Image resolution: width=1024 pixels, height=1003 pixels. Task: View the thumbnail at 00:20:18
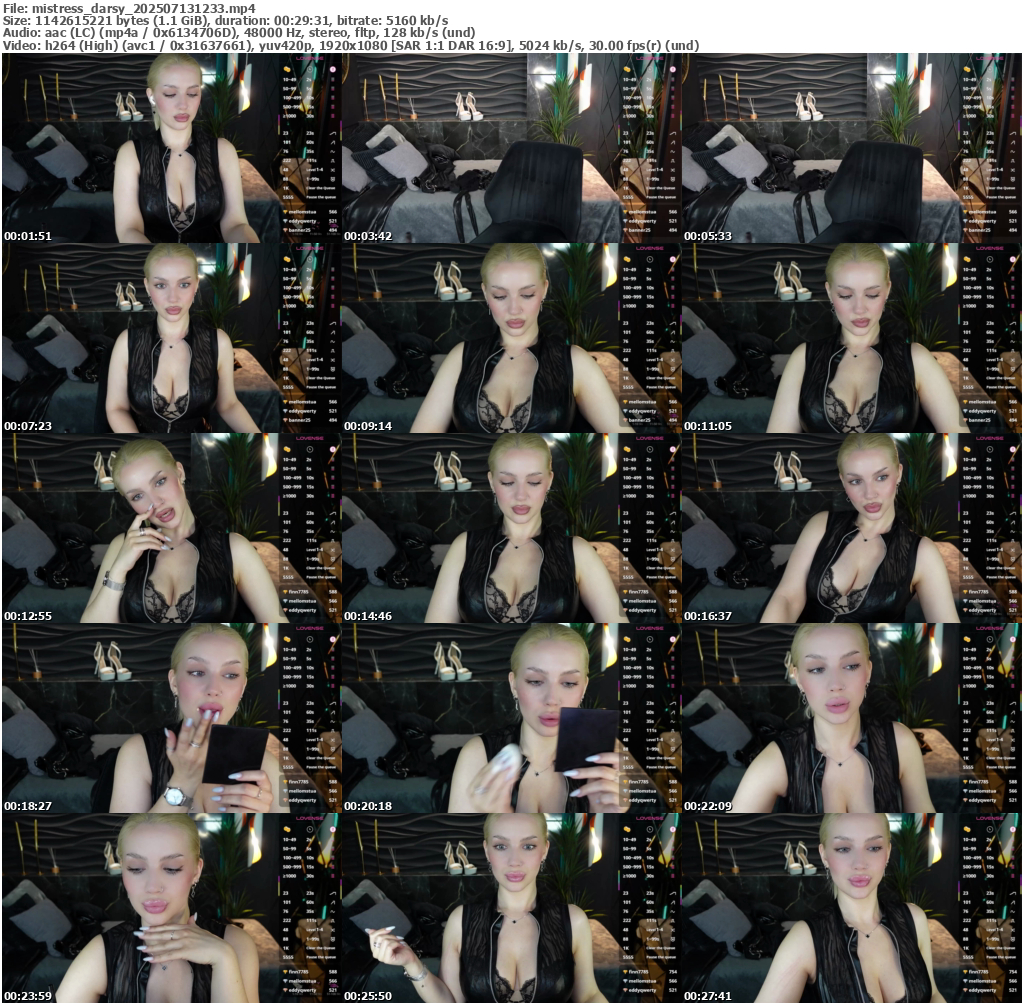click(x=511, y=718)
